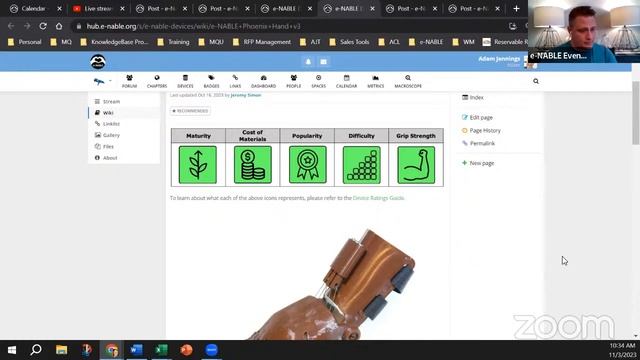This screenshot has height=360, width=640.
Task: Open a new browser tab
Action: coord(516,9)
